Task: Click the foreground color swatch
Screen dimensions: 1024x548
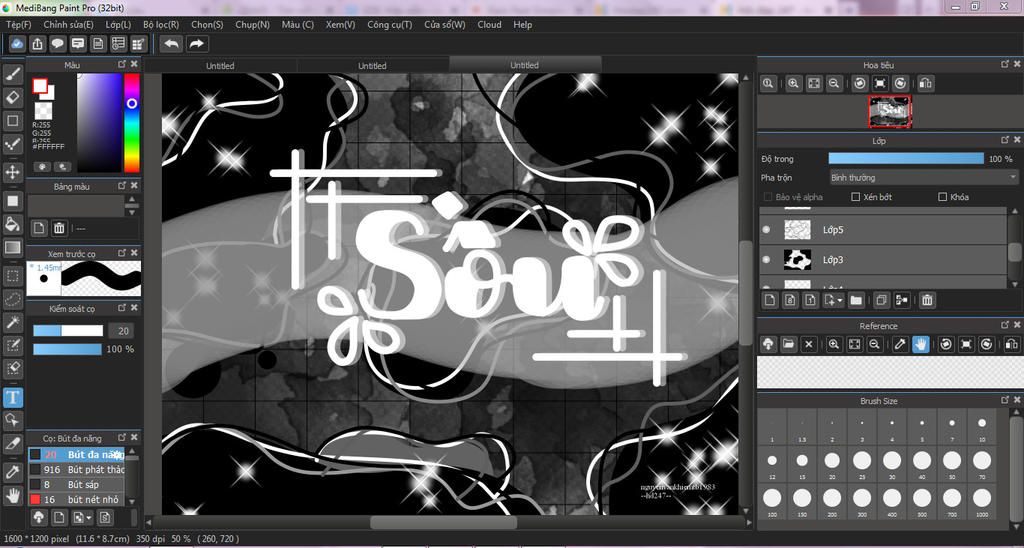Action: tap(40, 86)
